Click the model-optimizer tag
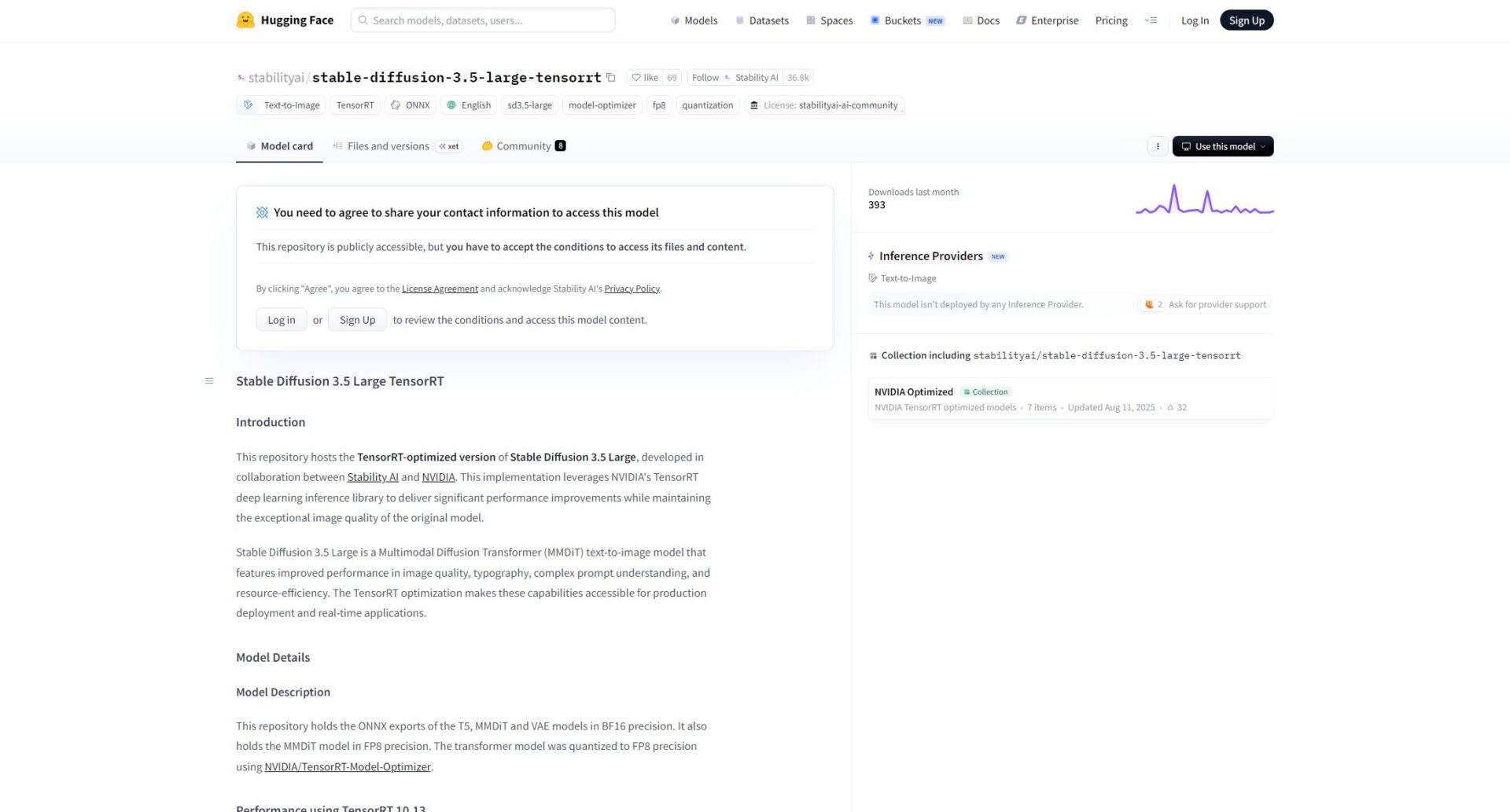1510x812 pixels. pyautogui.click(x=602, y=105)
